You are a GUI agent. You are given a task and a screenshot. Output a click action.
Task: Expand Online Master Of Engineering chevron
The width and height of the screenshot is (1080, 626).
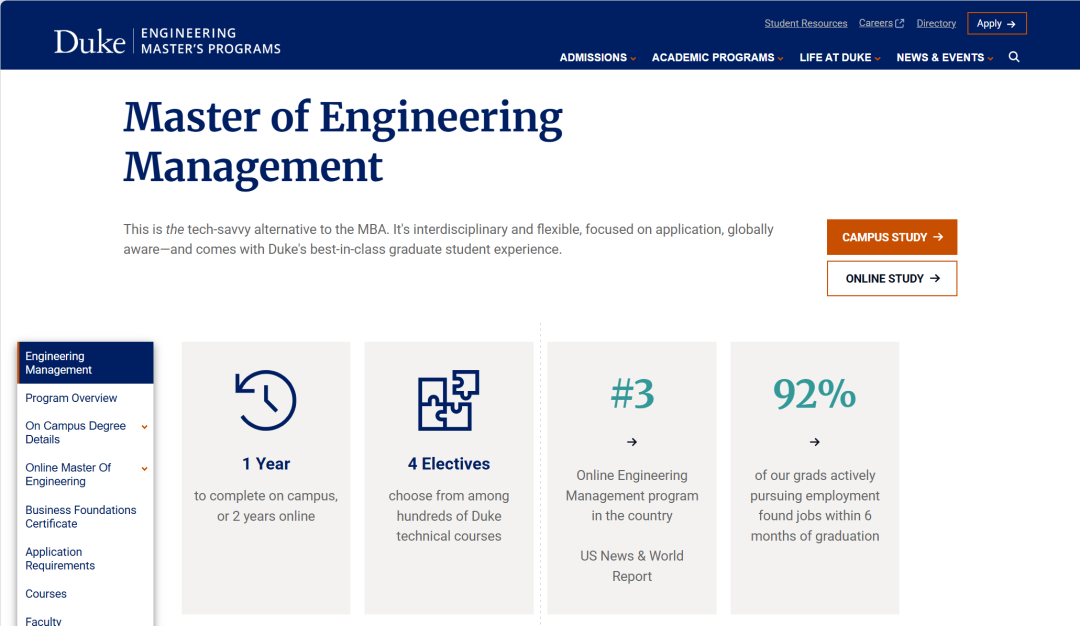(144, 469)
